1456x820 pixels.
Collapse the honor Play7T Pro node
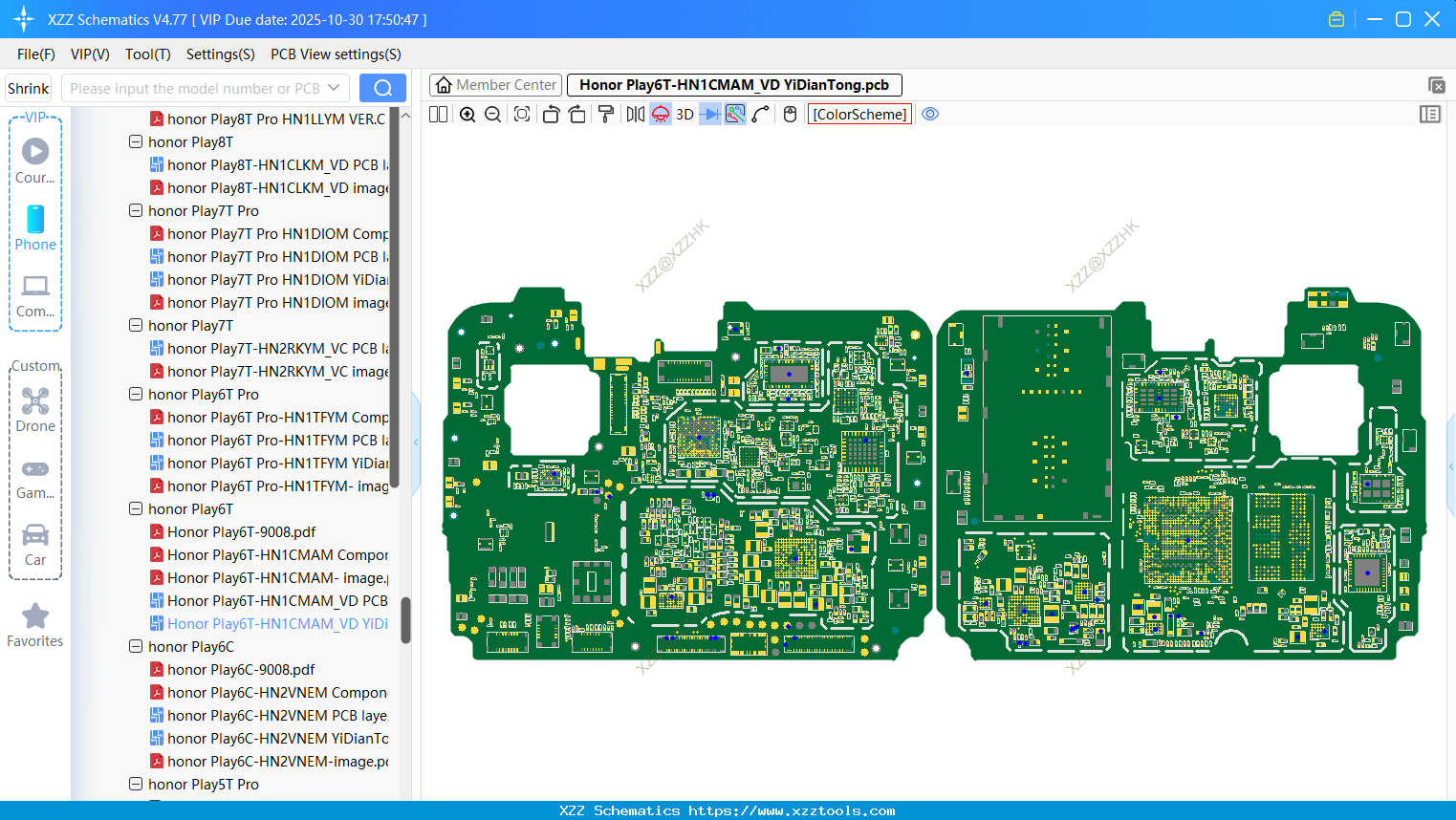(136, 210)
